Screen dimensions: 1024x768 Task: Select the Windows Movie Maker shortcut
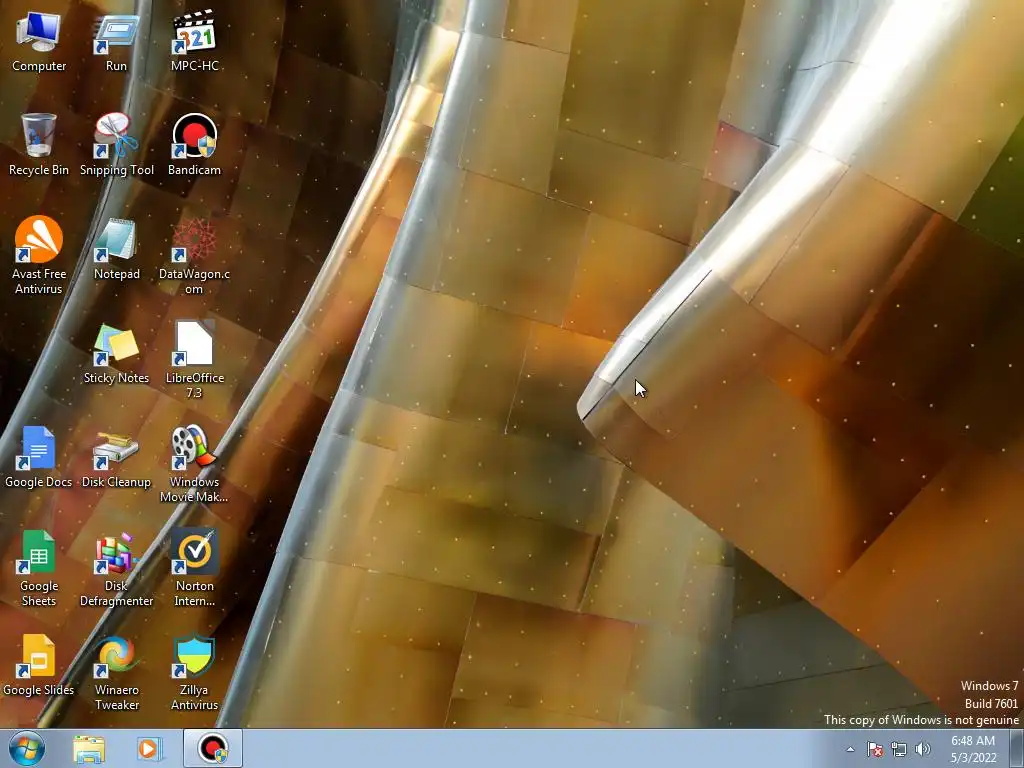(x=194, y=464)
